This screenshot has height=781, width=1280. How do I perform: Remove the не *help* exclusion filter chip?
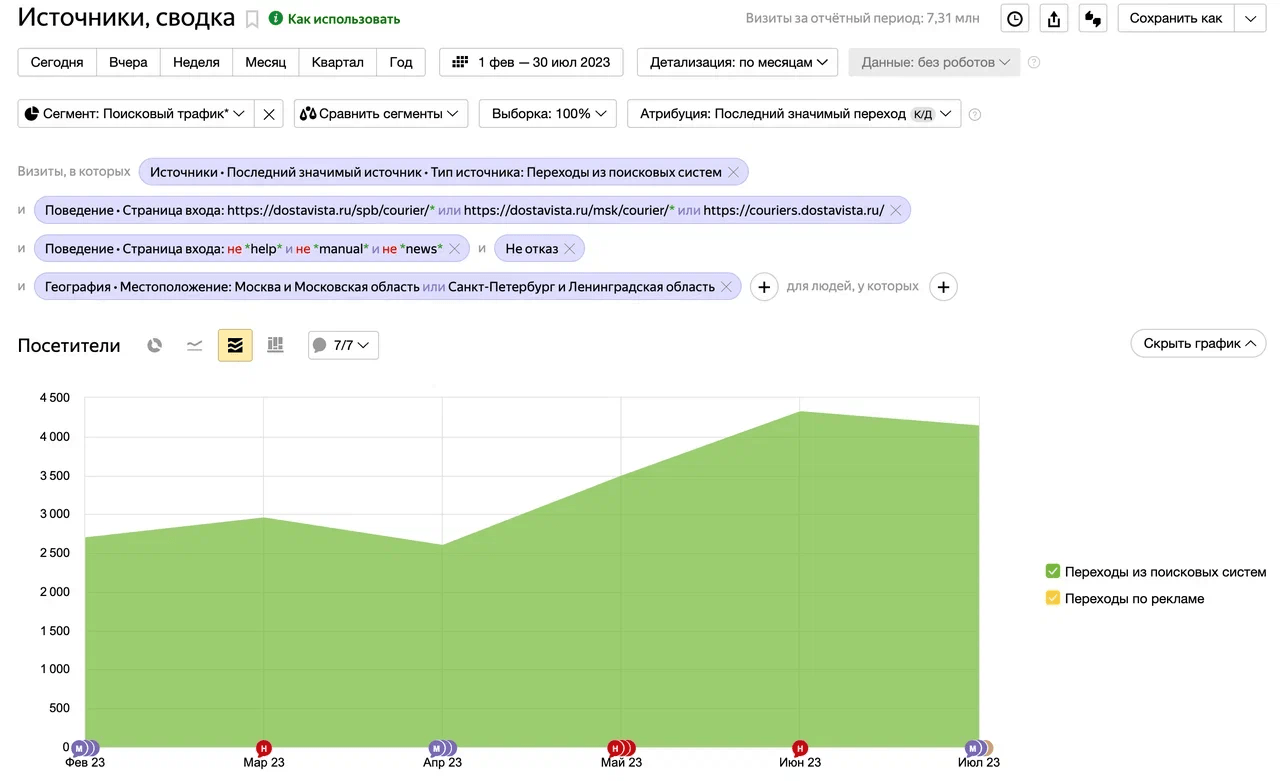tap(454, 248)
